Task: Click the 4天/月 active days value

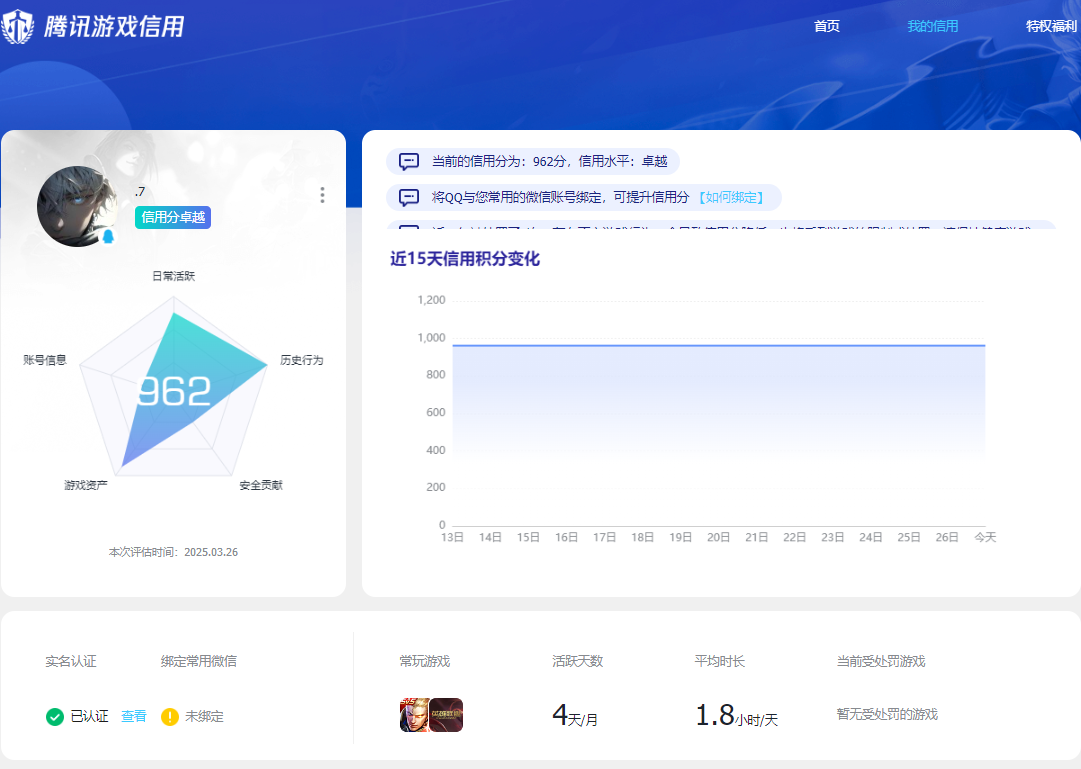Action: (575, 716)
